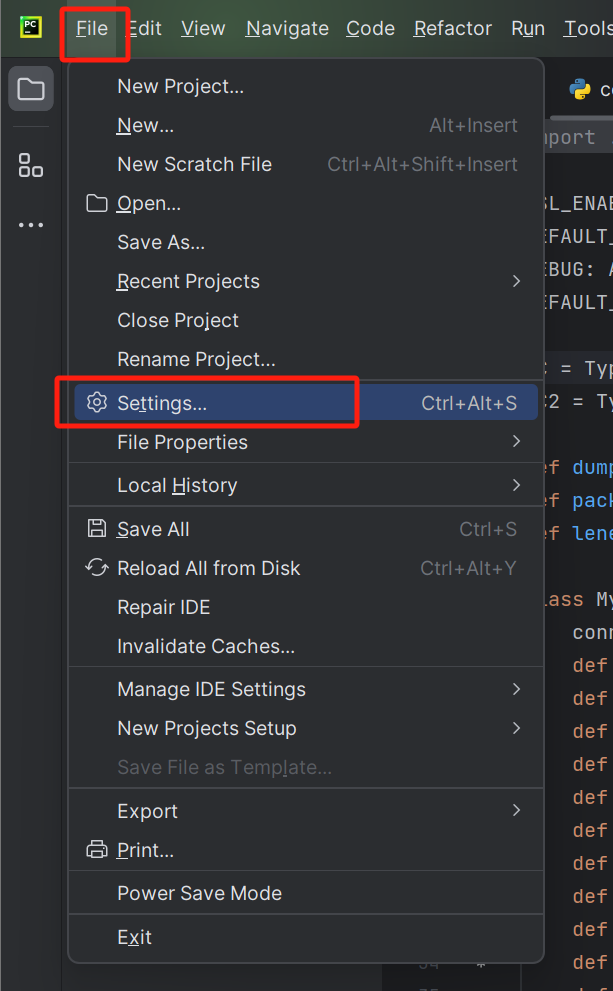This screenshot has width=613, height=991.
Task: Click Exit to quit PyCharm
Action: pyautogui.click(x=134, y=937)
